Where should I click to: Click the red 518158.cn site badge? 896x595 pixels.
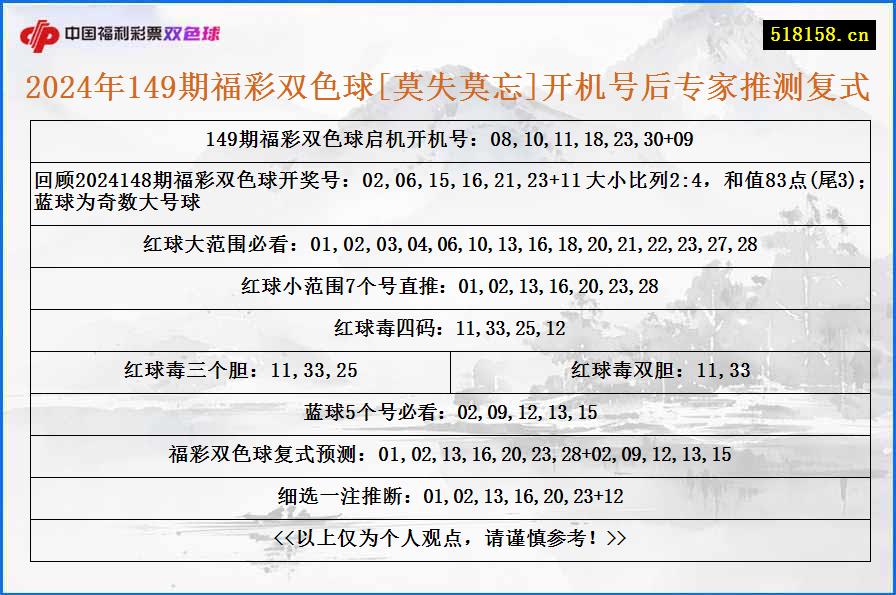[819, 30]
